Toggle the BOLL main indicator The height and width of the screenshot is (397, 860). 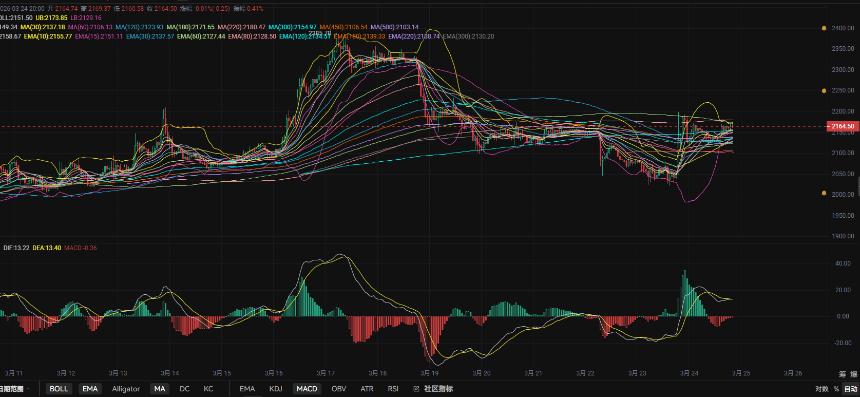click(59, 389)
